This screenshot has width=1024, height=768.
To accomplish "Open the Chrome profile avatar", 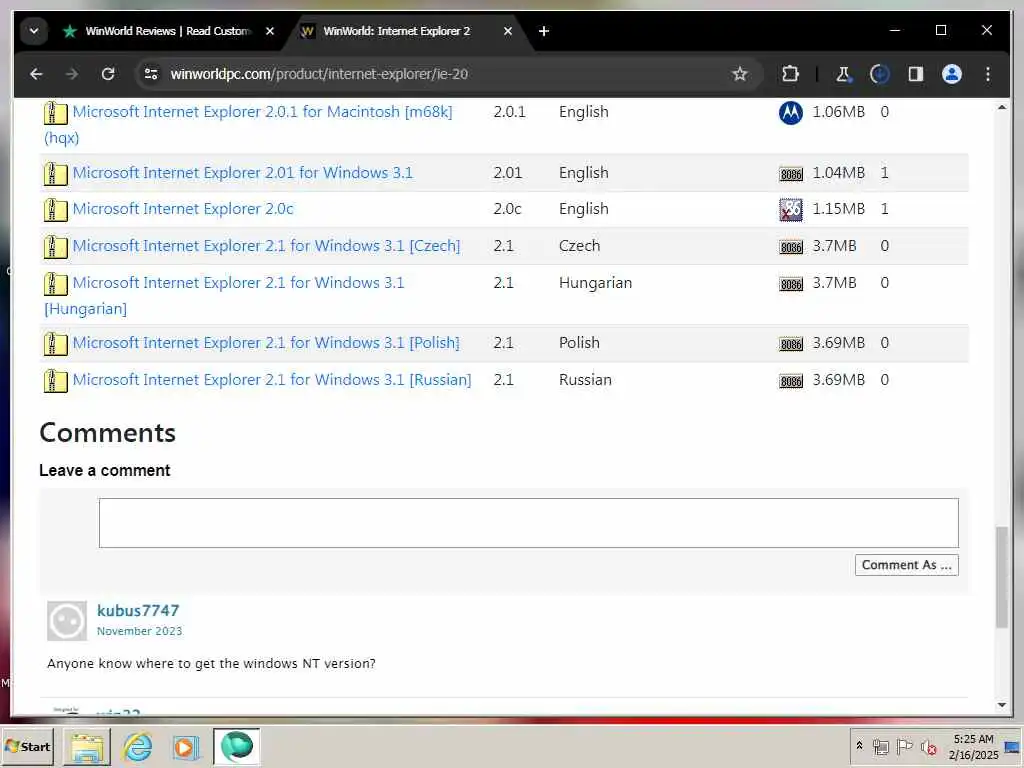I will coord(952,74).
